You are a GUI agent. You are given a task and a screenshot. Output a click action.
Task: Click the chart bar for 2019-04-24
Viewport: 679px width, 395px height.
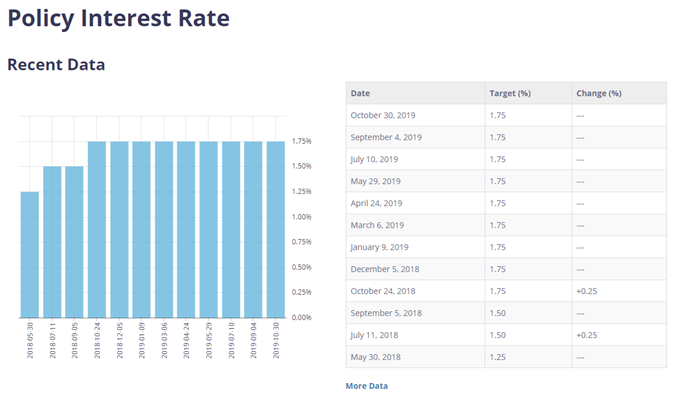point(186,230)
